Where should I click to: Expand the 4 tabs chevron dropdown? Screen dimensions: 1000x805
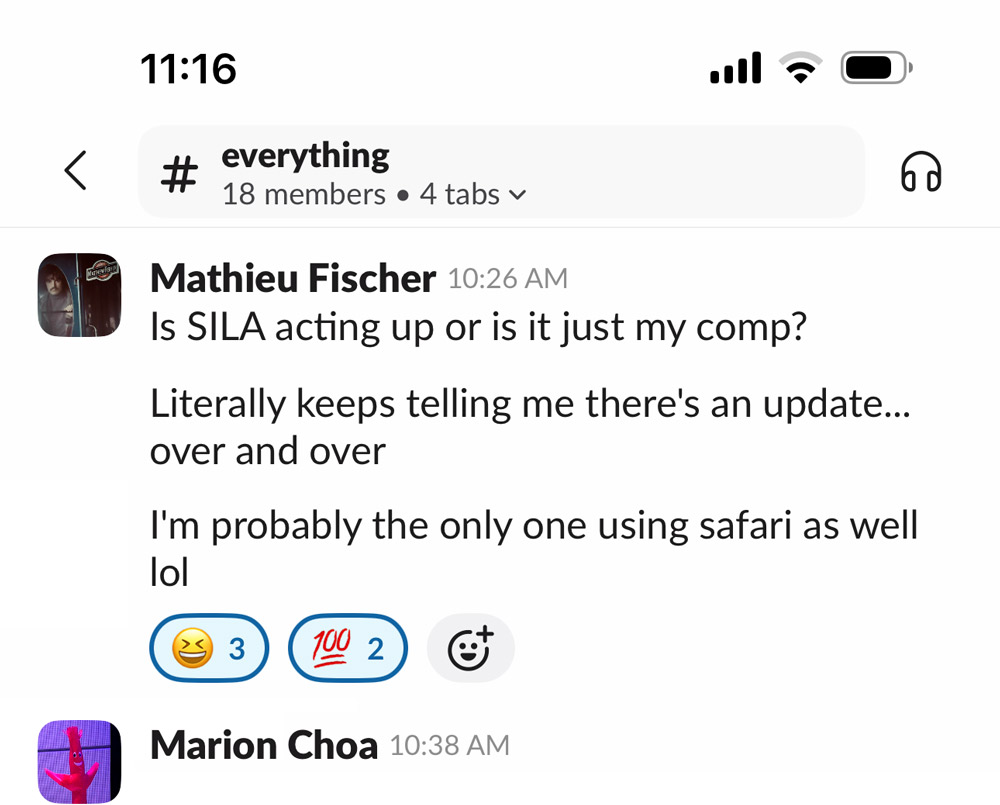click(x=517, y=195)
